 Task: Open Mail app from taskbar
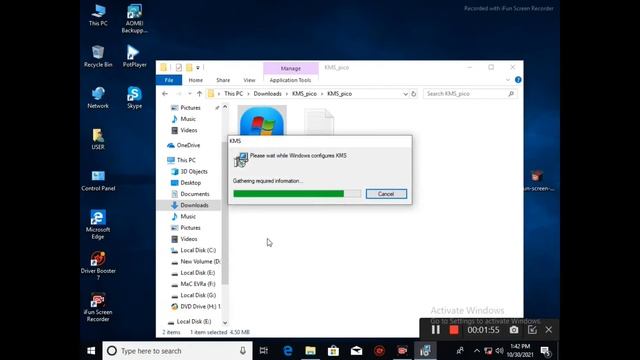tap(356, 351)
